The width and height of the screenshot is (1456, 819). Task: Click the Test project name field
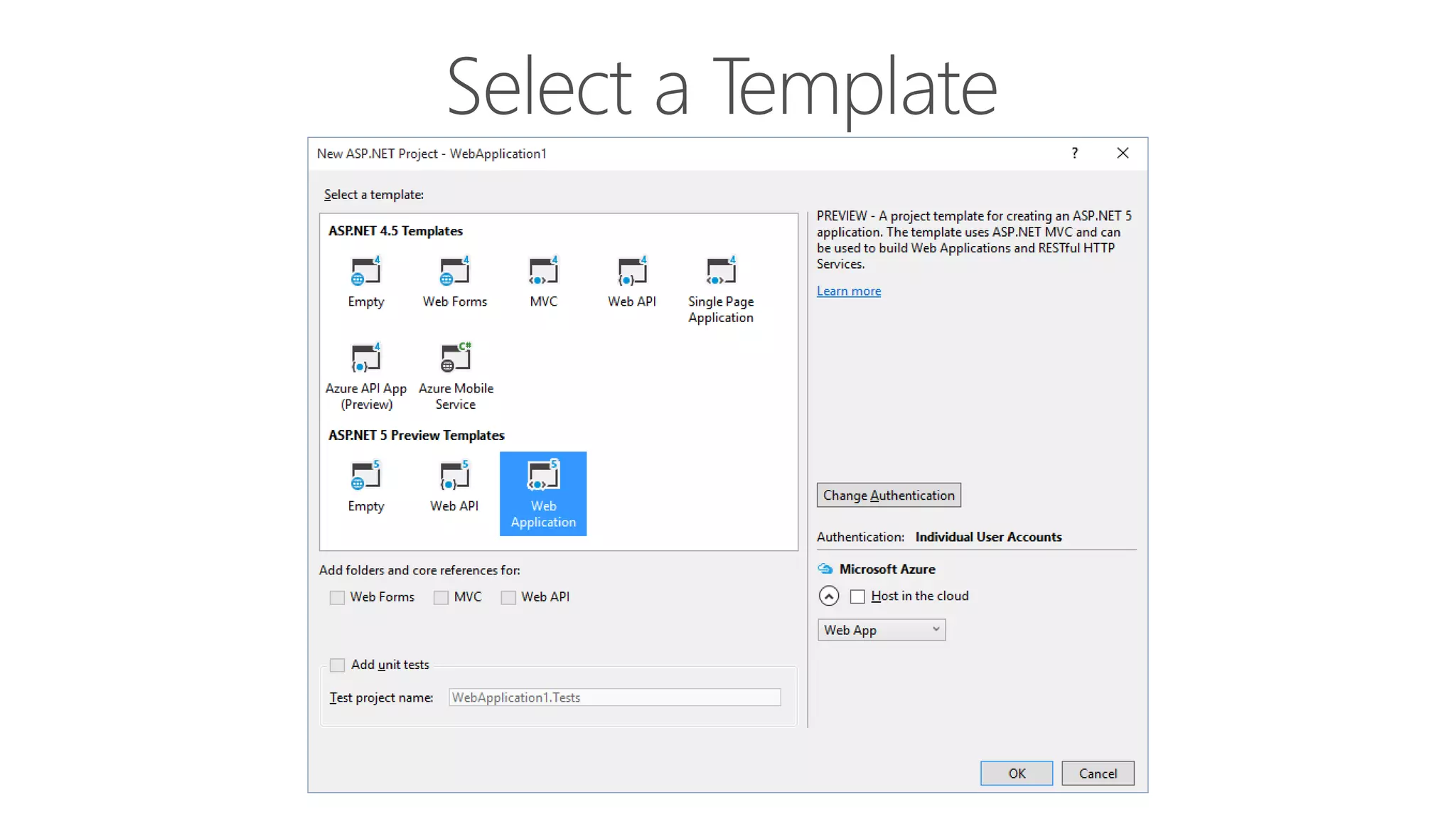614,697
